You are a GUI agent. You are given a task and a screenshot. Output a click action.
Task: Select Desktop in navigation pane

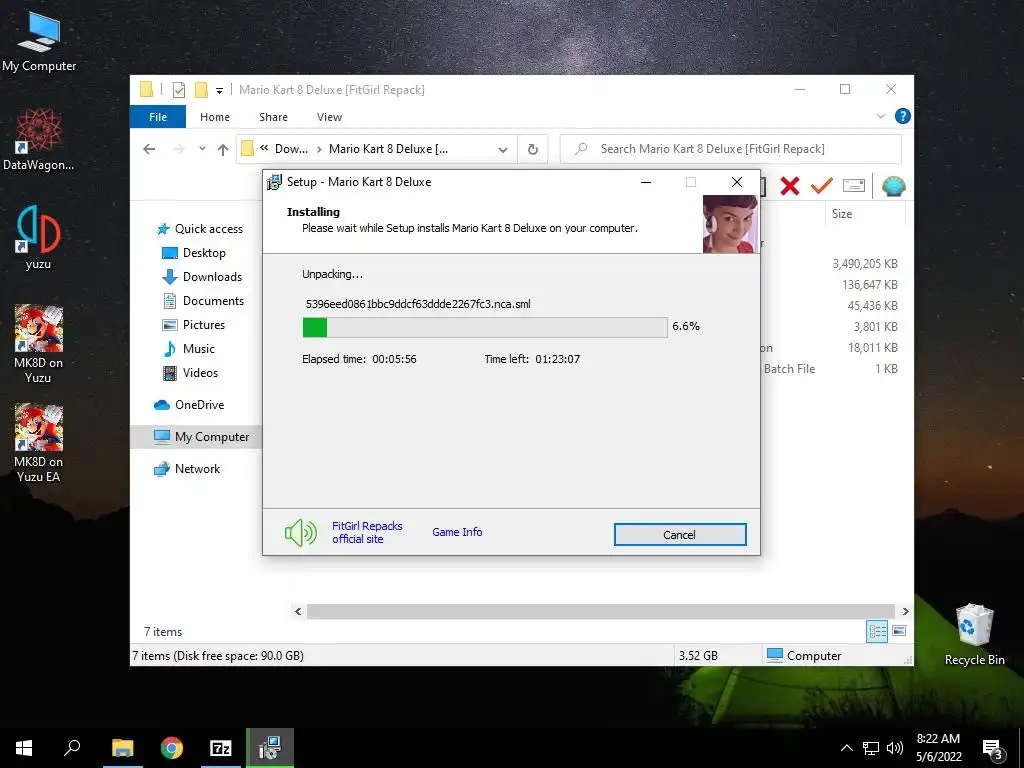coord(194,253)
